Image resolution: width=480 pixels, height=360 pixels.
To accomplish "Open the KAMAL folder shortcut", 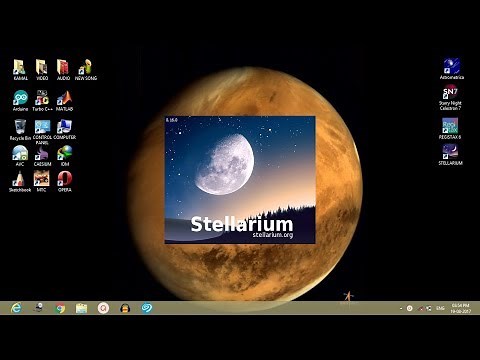I will tap(20, 70).
